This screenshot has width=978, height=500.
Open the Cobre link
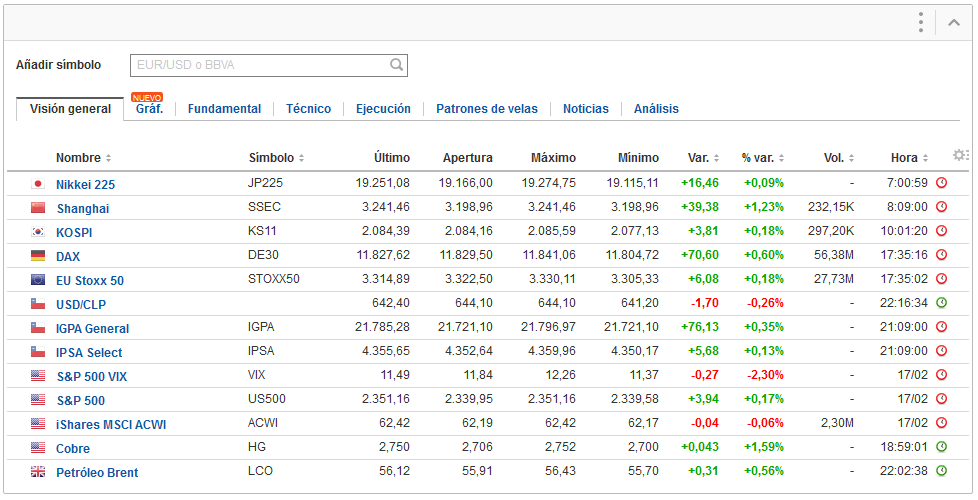[x=73, y=449]
